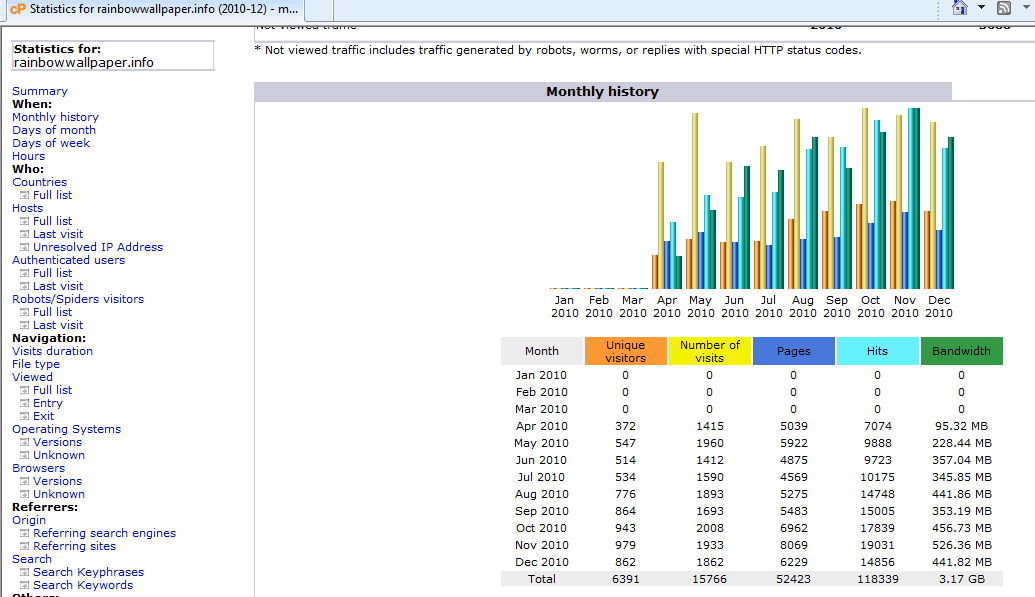Click the icon beside Referring search engines
Viewport: 1035px width, 597px height.
tap(24, 533)
